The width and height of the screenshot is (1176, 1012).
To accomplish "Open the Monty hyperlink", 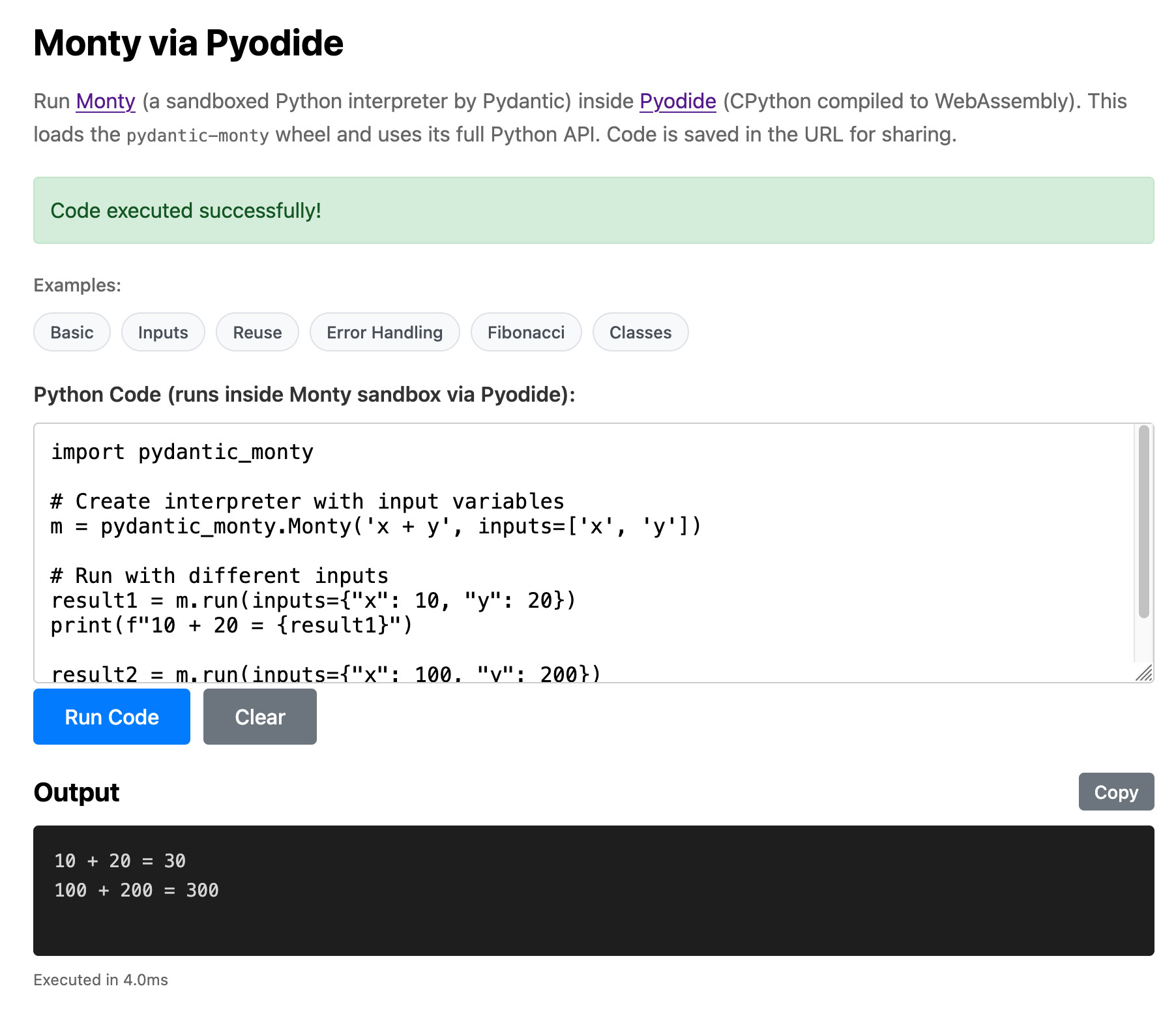I will point(105,101).
